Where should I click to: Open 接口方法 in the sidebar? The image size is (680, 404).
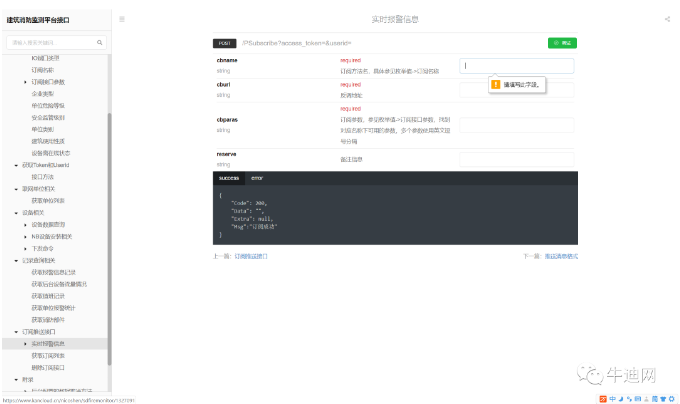pos(43,176)
